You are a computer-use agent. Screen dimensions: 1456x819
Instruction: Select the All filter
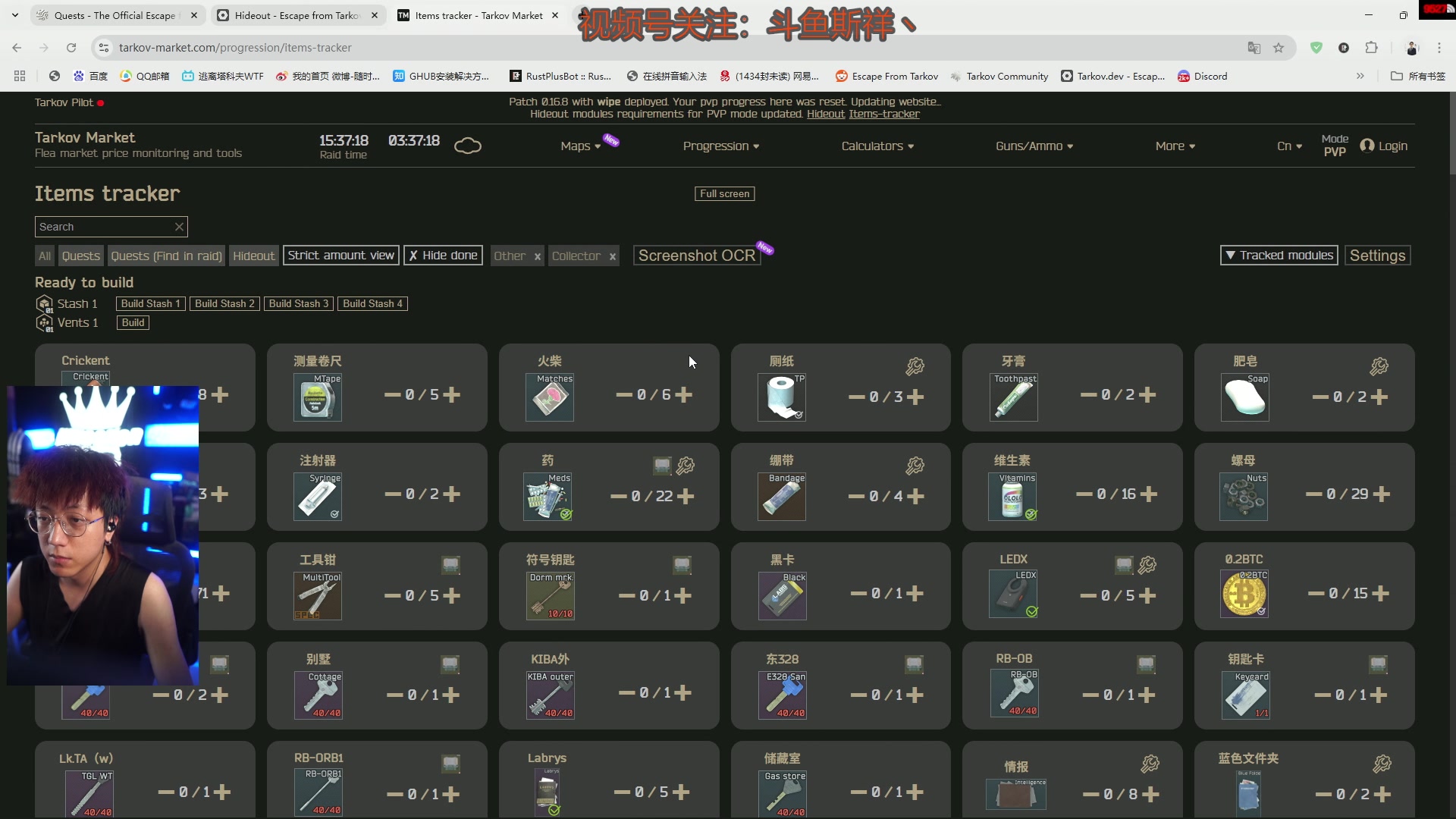tap(45, 256)
